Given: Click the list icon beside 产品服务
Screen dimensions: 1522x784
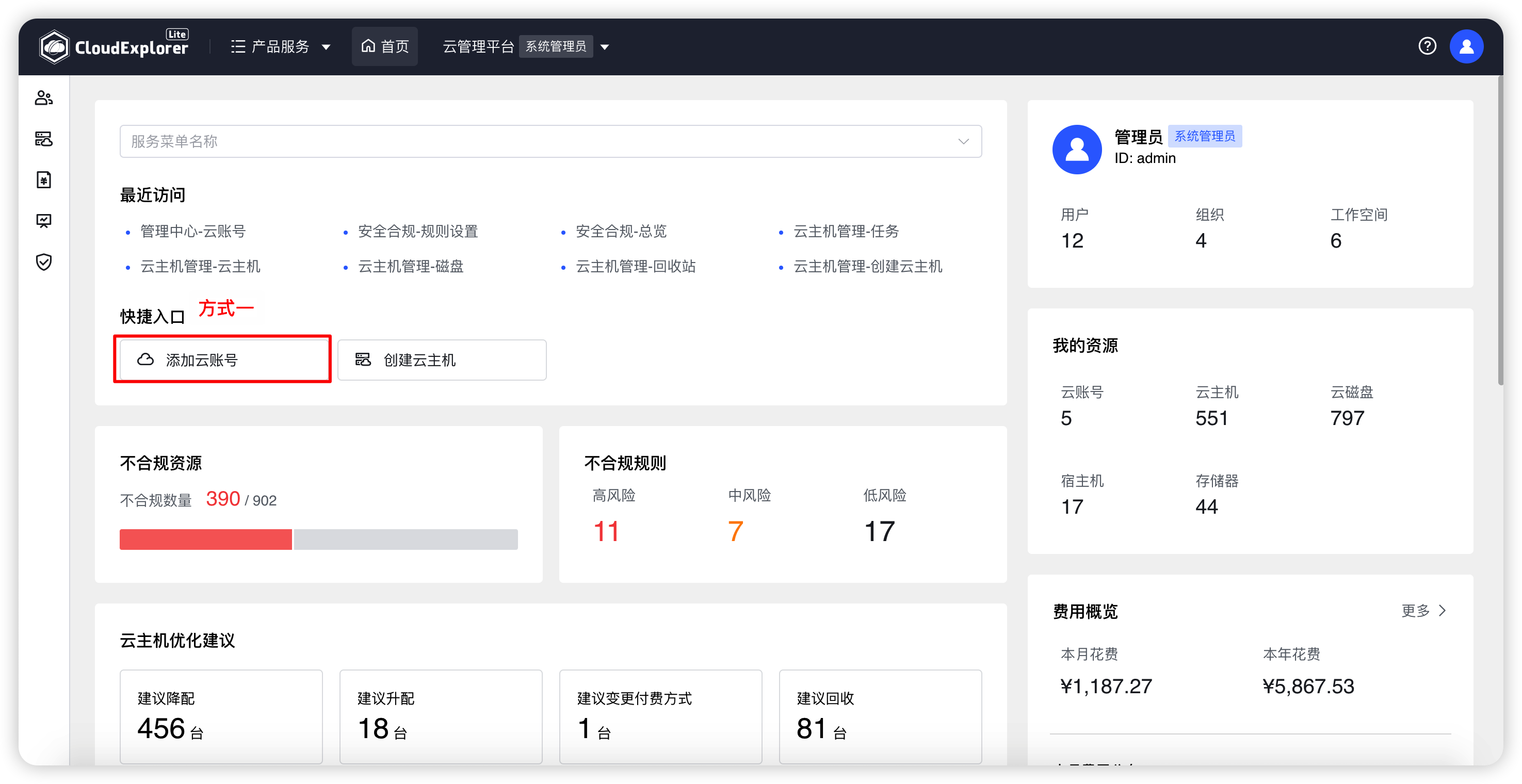Looking at the screenshot, I should point(237,46).
